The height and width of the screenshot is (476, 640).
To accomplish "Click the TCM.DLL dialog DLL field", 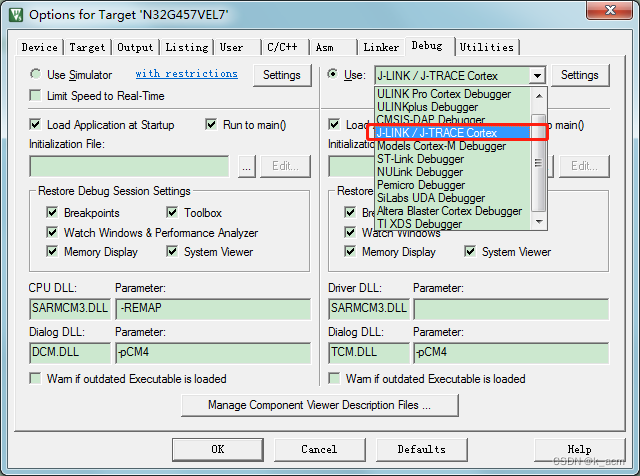I will point(369,353).
